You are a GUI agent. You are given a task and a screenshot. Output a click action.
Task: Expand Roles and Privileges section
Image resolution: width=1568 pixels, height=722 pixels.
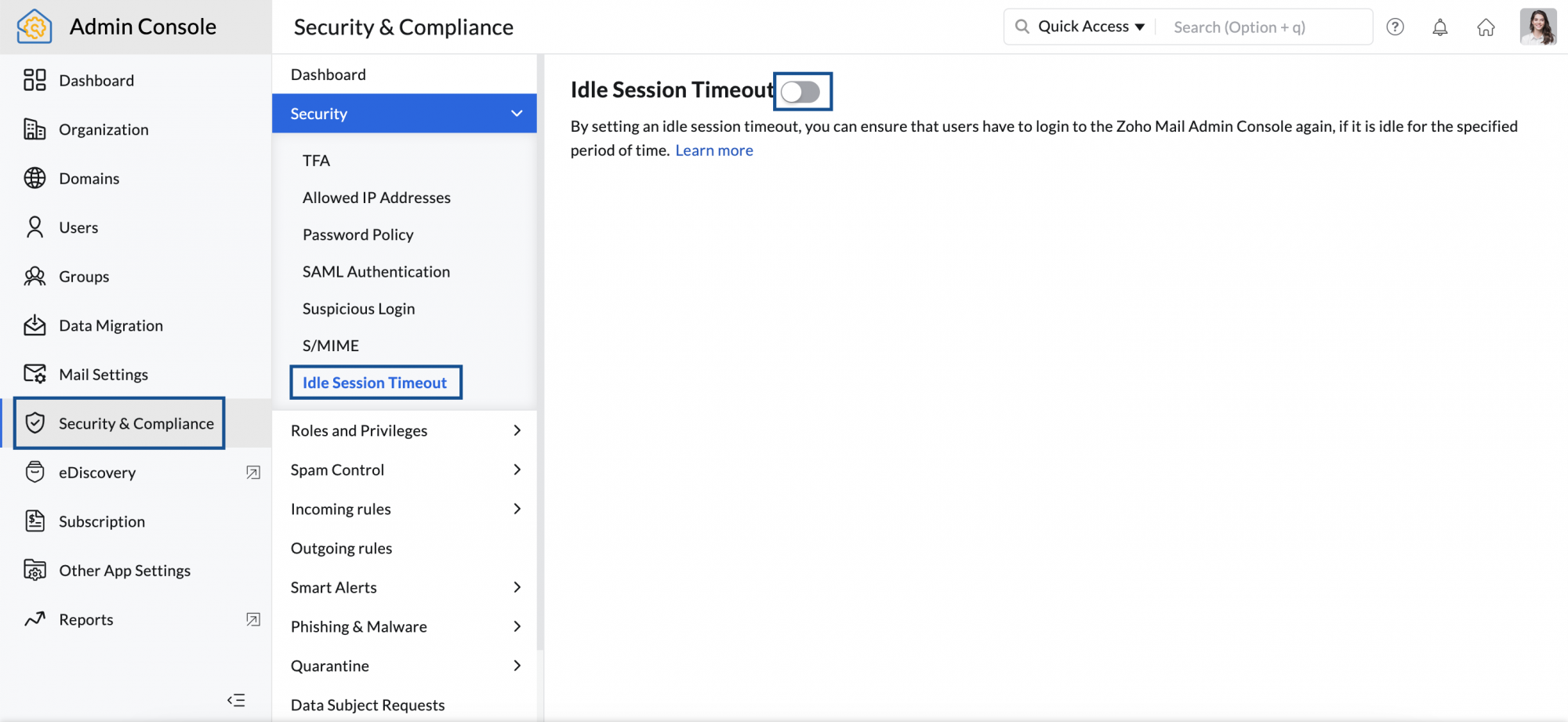(517, 430)
